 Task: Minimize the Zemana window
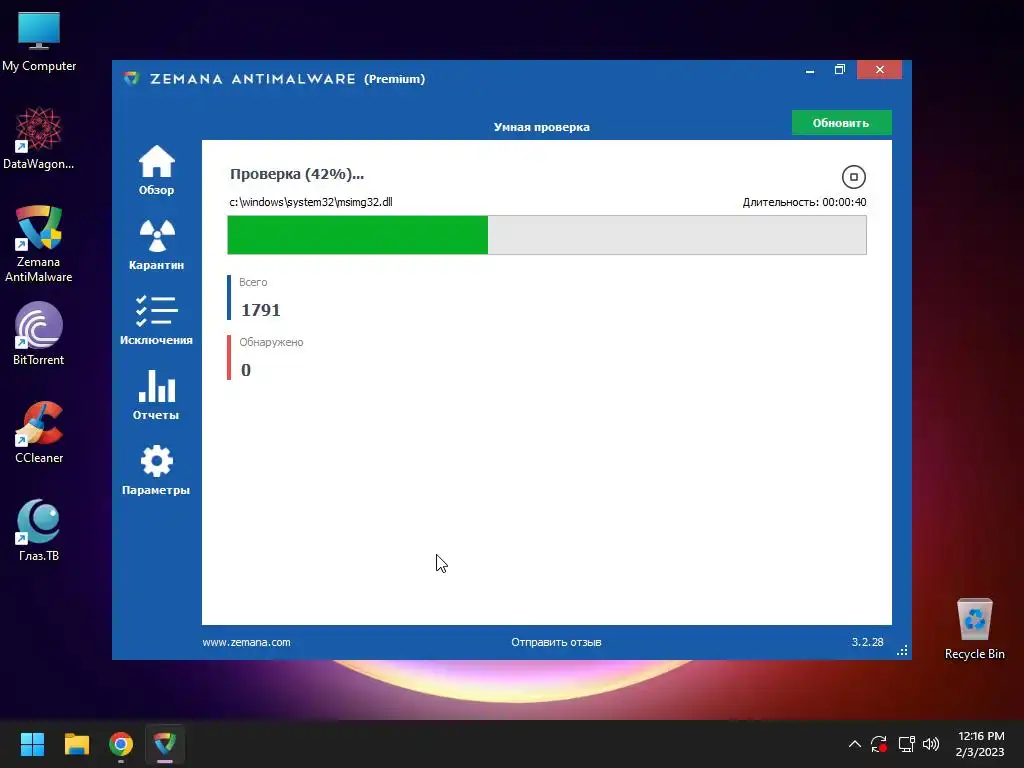(810, 70)
